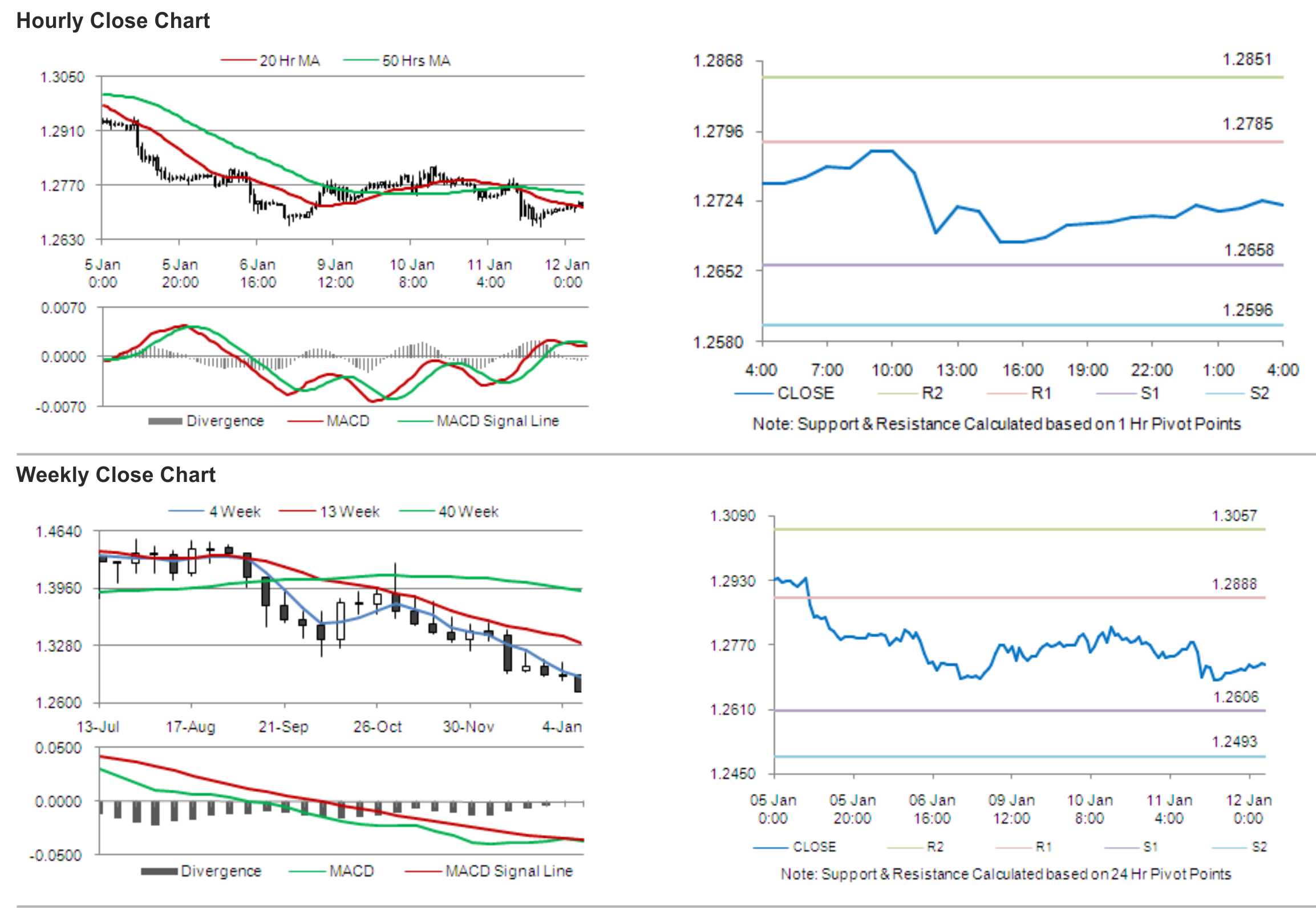Screen dimensions: 1316x908
Task: Click the -0.0070 axis label on hourly MACD chart
Action: [x=60, y=407]
